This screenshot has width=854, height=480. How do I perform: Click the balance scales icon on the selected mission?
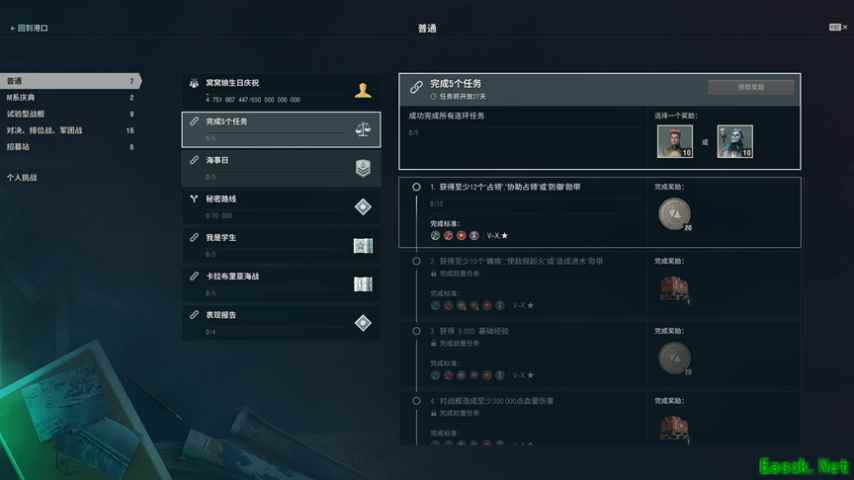(363, 130)
